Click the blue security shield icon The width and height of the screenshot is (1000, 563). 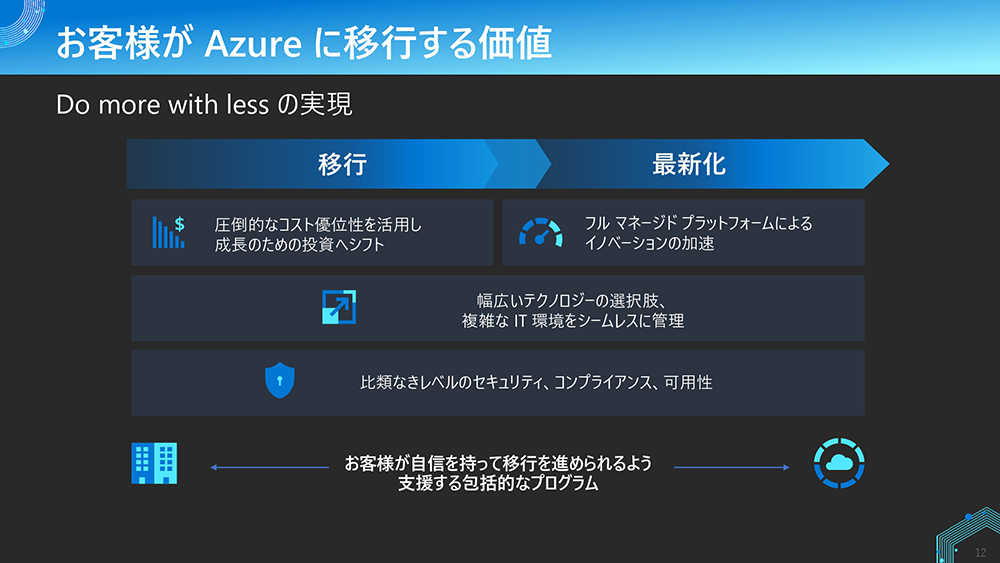coord(279,381)
